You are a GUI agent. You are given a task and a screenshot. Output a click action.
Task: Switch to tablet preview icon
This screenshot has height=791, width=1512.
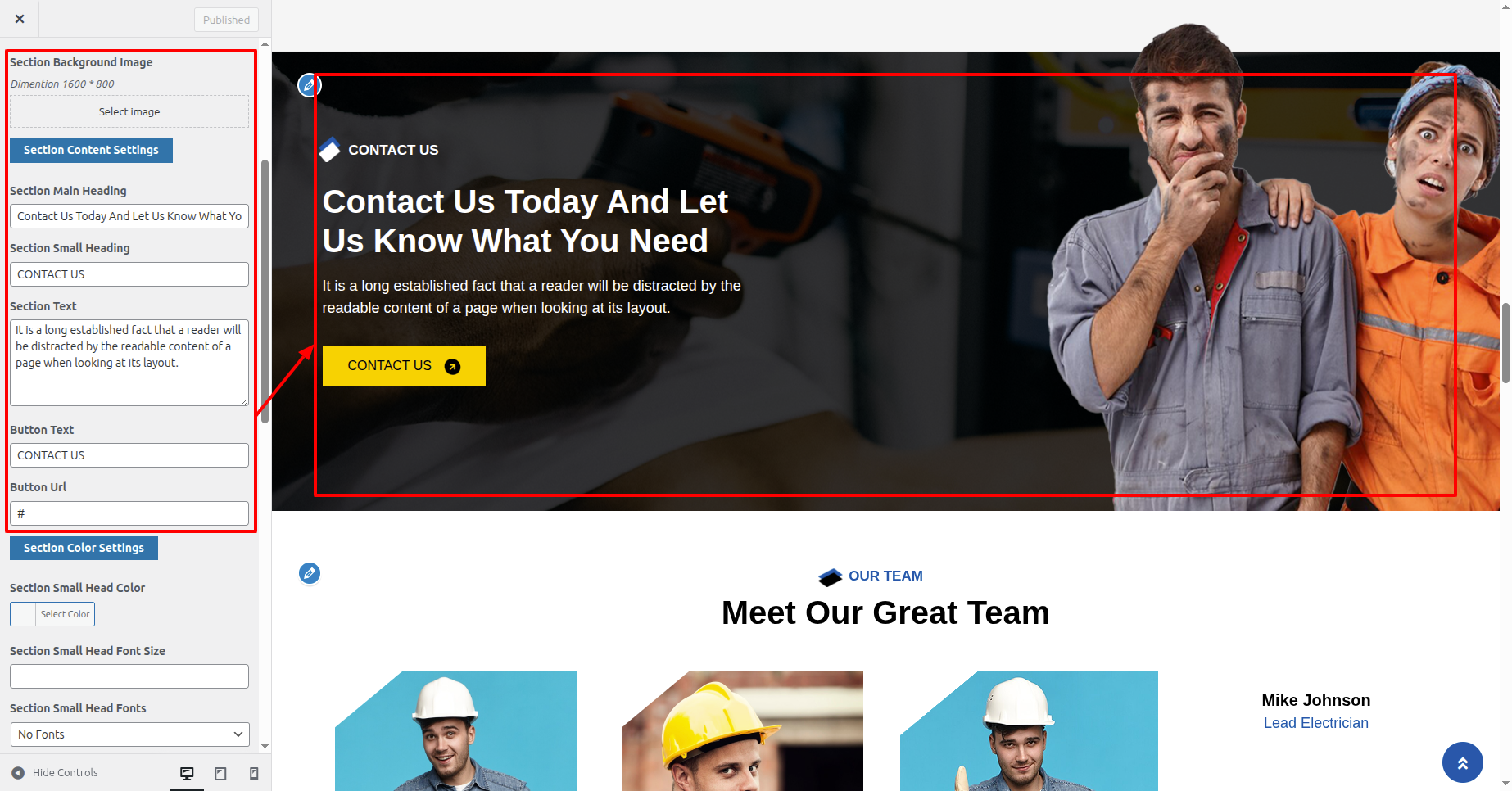[220, 773]
